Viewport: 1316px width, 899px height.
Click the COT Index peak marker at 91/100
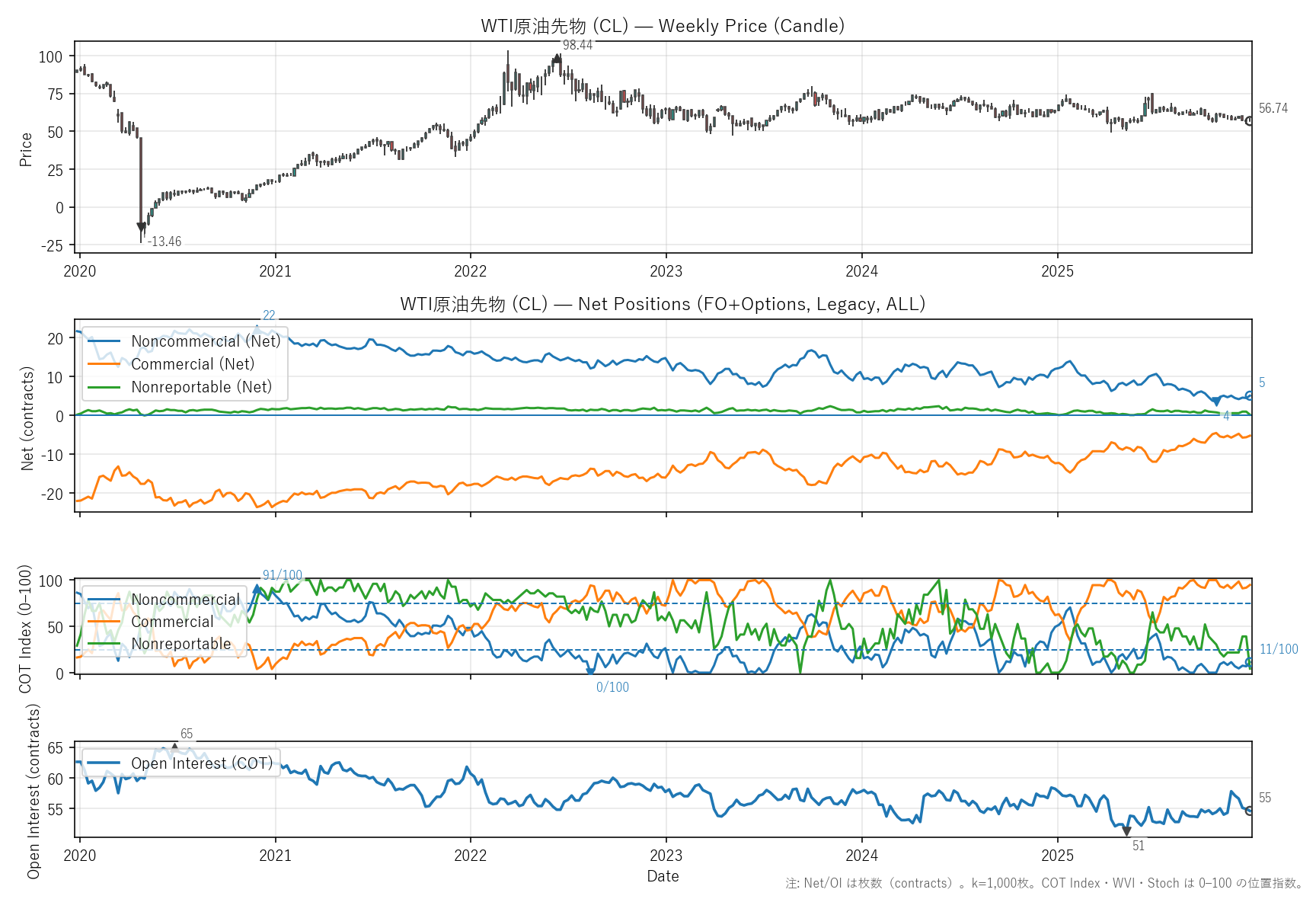tap(257, 589)
